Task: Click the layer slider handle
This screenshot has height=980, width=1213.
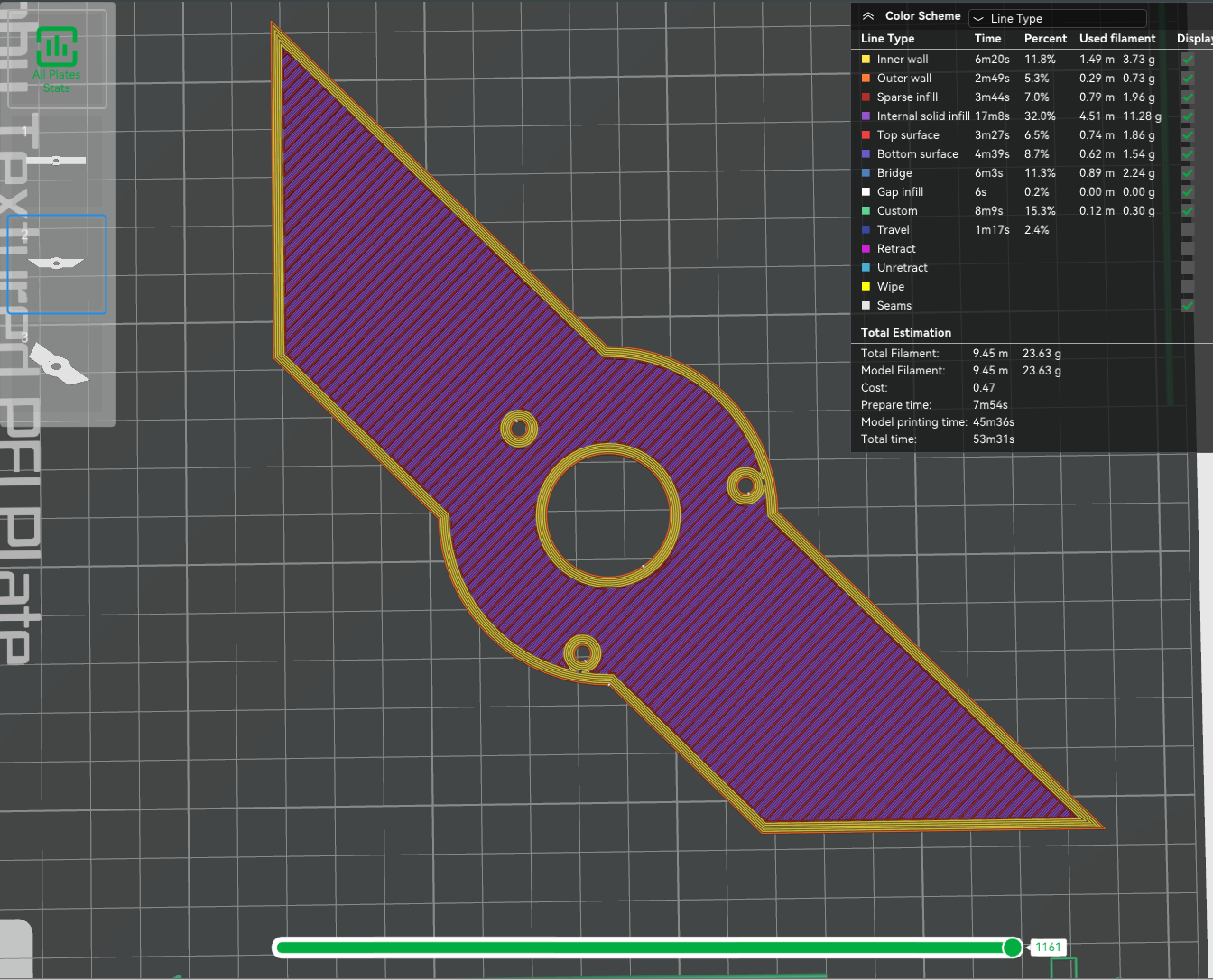Action: (1013, 948)
